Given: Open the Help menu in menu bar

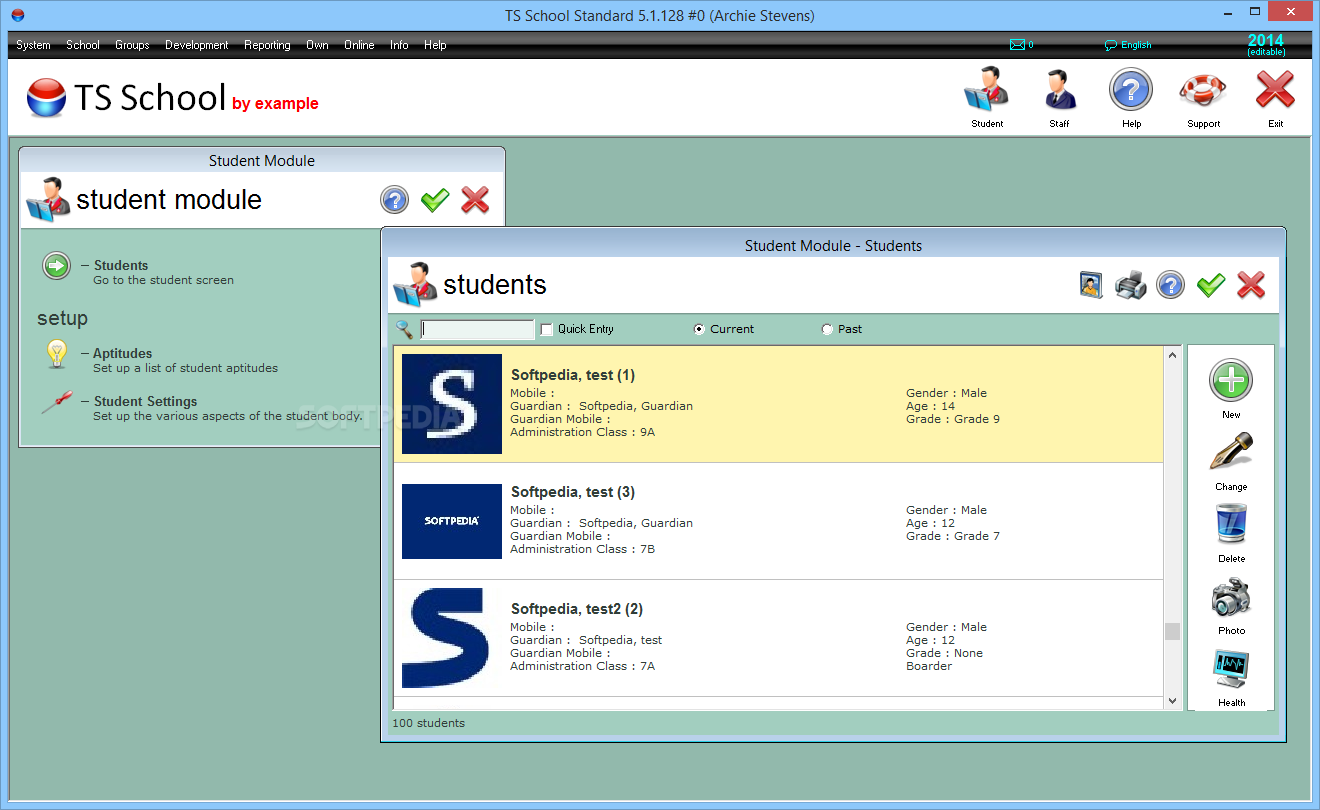Looking at the screenshot, I should tap(435, 45).
